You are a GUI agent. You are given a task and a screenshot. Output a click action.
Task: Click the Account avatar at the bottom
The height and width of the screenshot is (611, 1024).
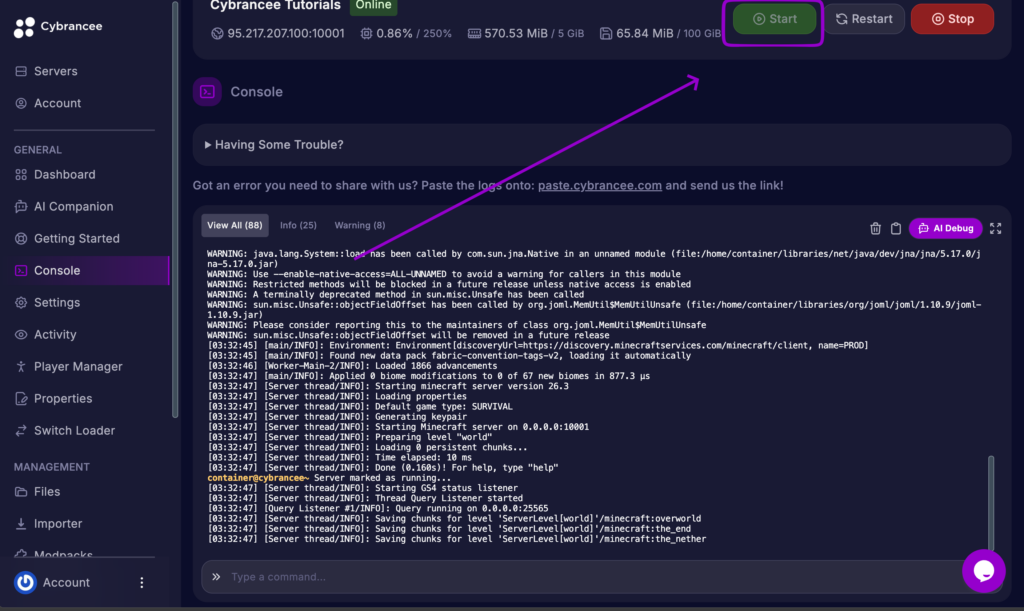(x=25, y=582)
